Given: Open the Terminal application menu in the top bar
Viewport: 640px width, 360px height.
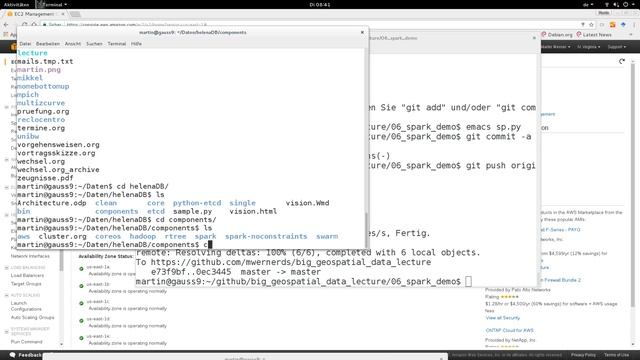Looking at the screenshot, I should pos(52,4).
